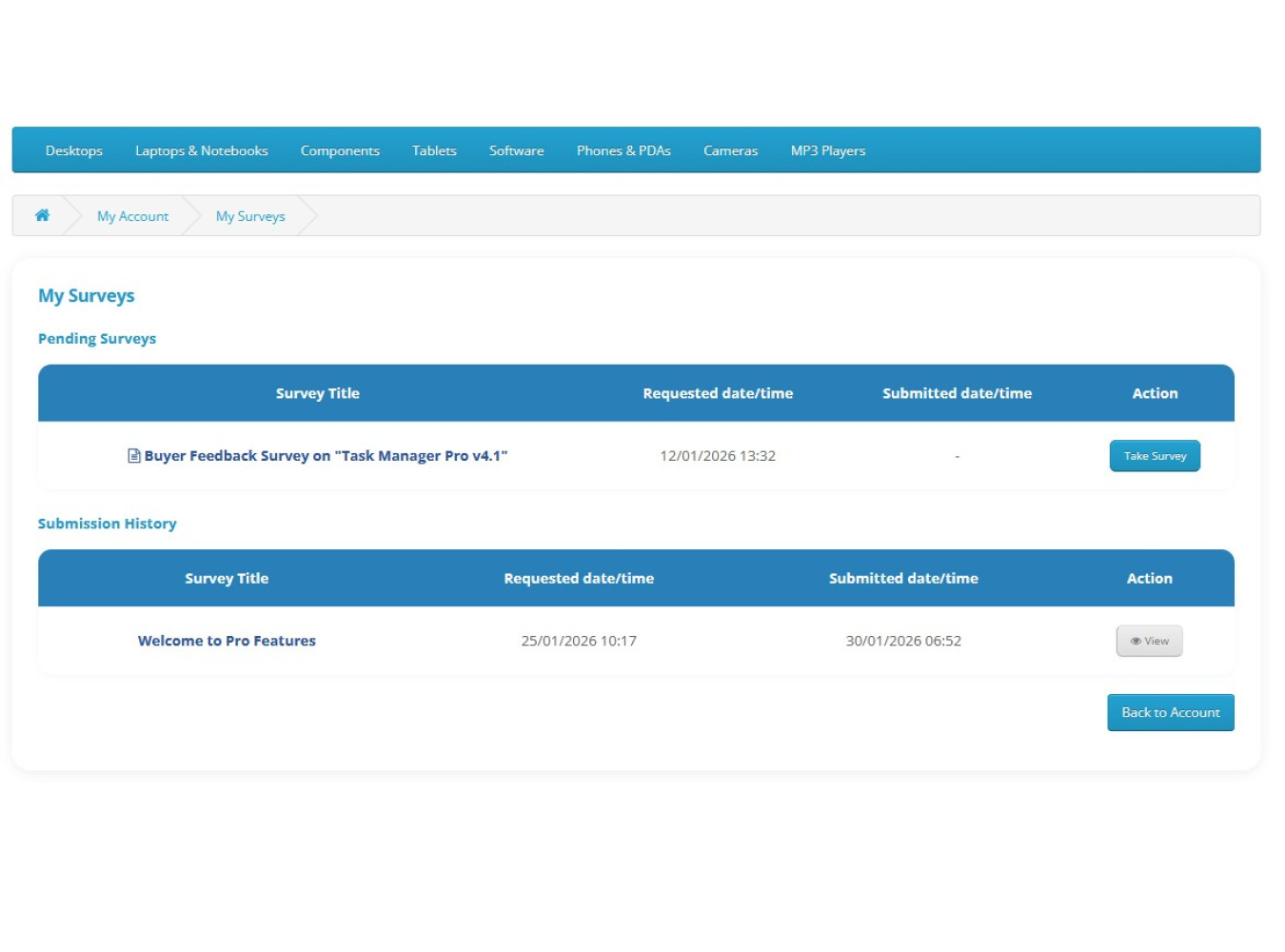Screen dimensions: 1285x952
Task: Click Survey Title header in Pending Surveys table
Action: click(x=317, y=393)
